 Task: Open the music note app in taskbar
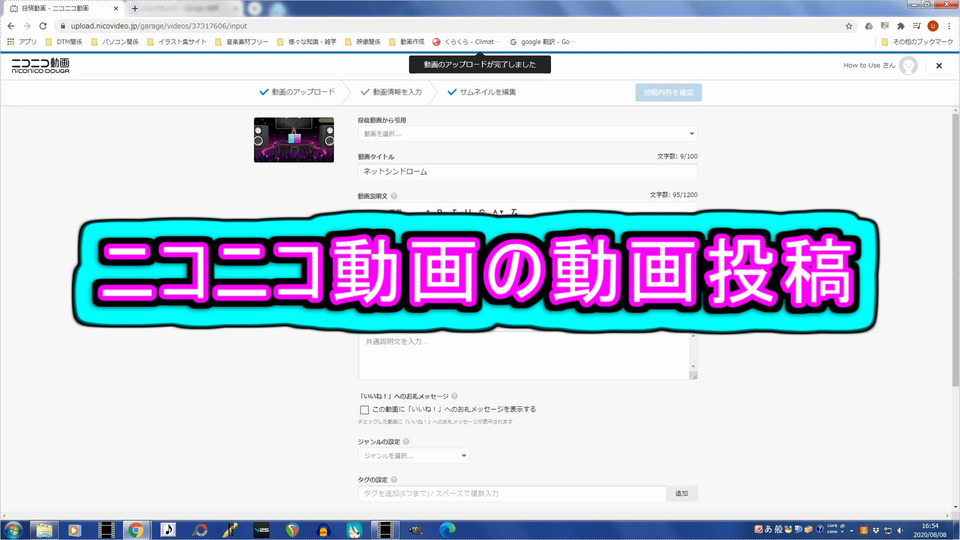(x=168, y=530)
